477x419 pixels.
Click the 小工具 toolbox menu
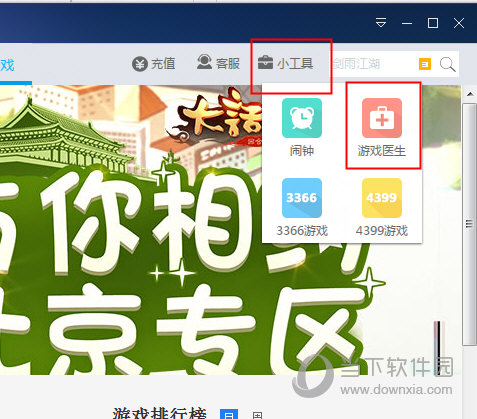click(x=286, y=63)
